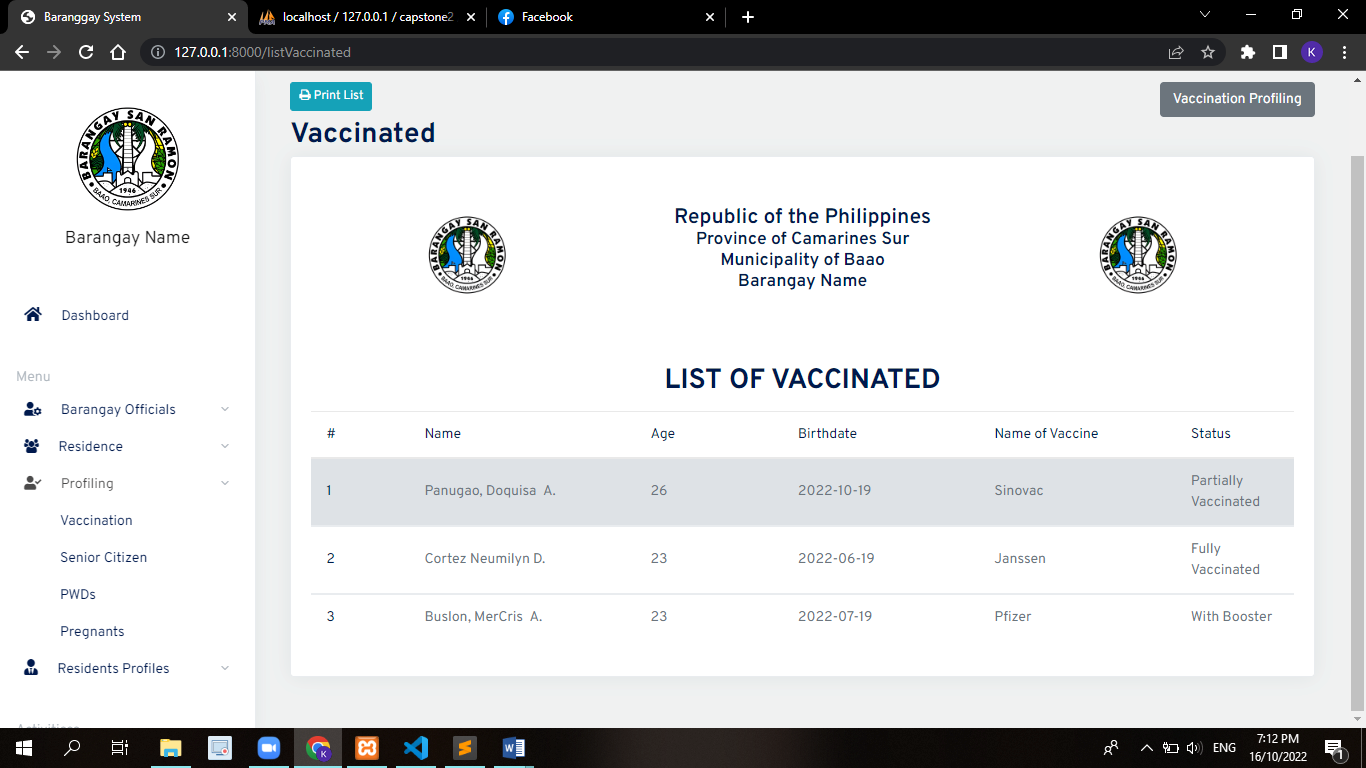Click the bookmark star icon in the address bar
This screenshot has width=1366, height=768.
(1210, 51)
